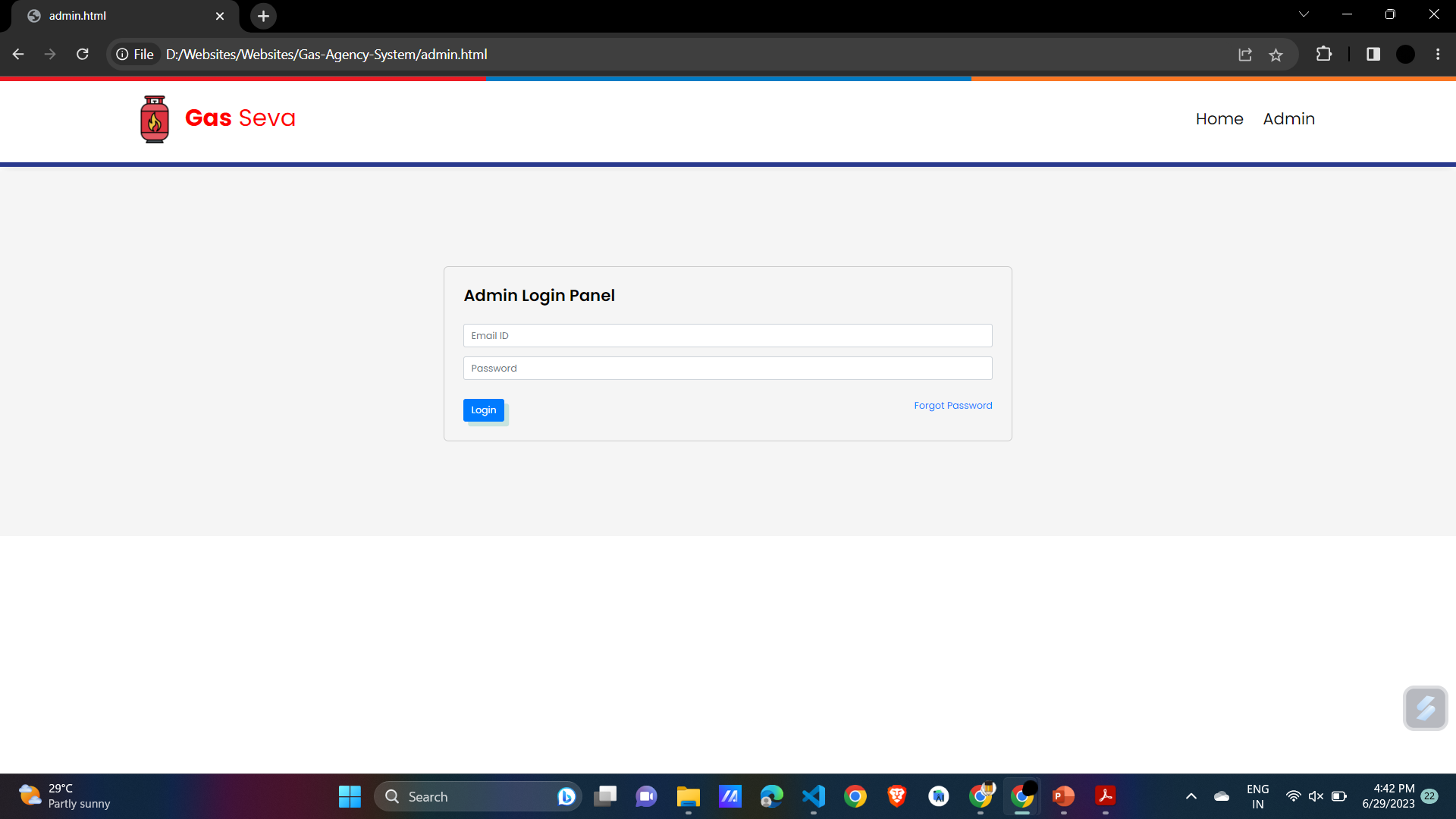Open Brave browser from the taskbar
Viewport: 1456px width, 819px height.
tap(896, 796)
